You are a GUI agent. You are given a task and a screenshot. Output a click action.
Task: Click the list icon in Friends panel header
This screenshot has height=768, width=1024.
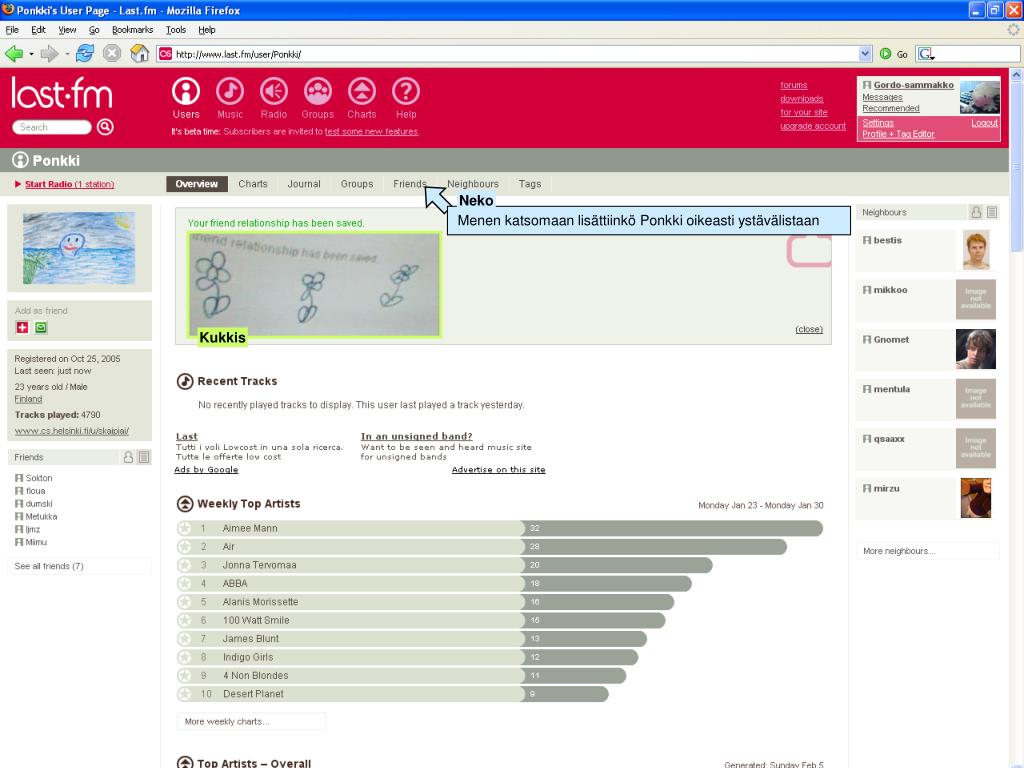[144, 457]
